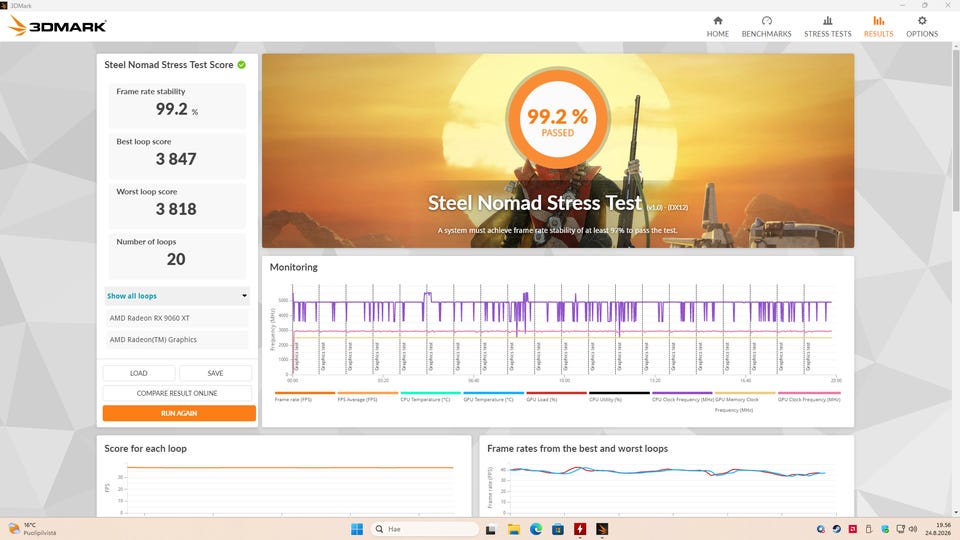This screenshot has height=540, width=960.
Task: Open the Windows Start menu
Action: click(x=357, y=529)
